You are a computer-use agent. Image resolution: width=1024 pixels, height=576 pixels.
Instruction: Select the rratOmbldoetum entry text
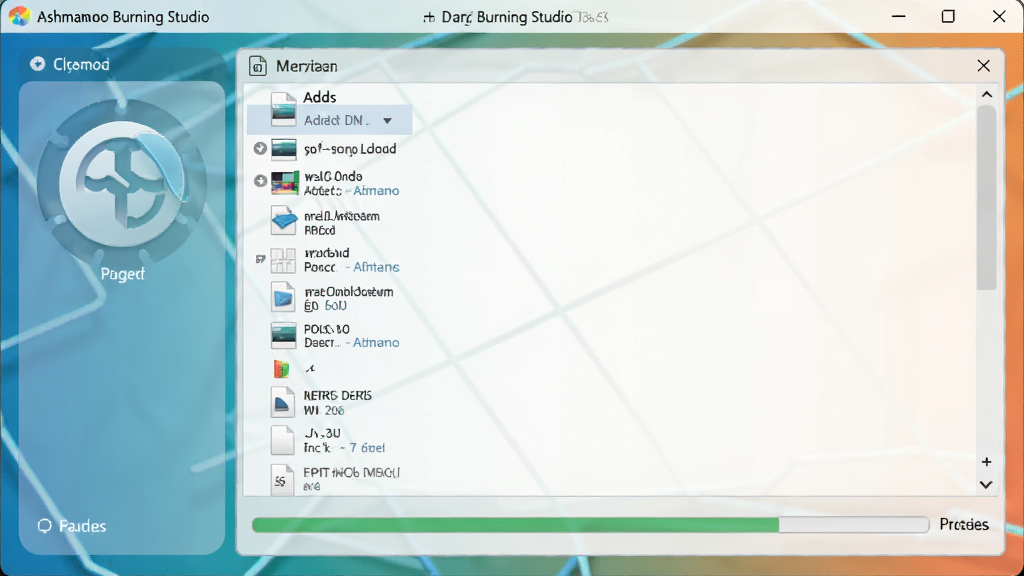click(349, 291)
